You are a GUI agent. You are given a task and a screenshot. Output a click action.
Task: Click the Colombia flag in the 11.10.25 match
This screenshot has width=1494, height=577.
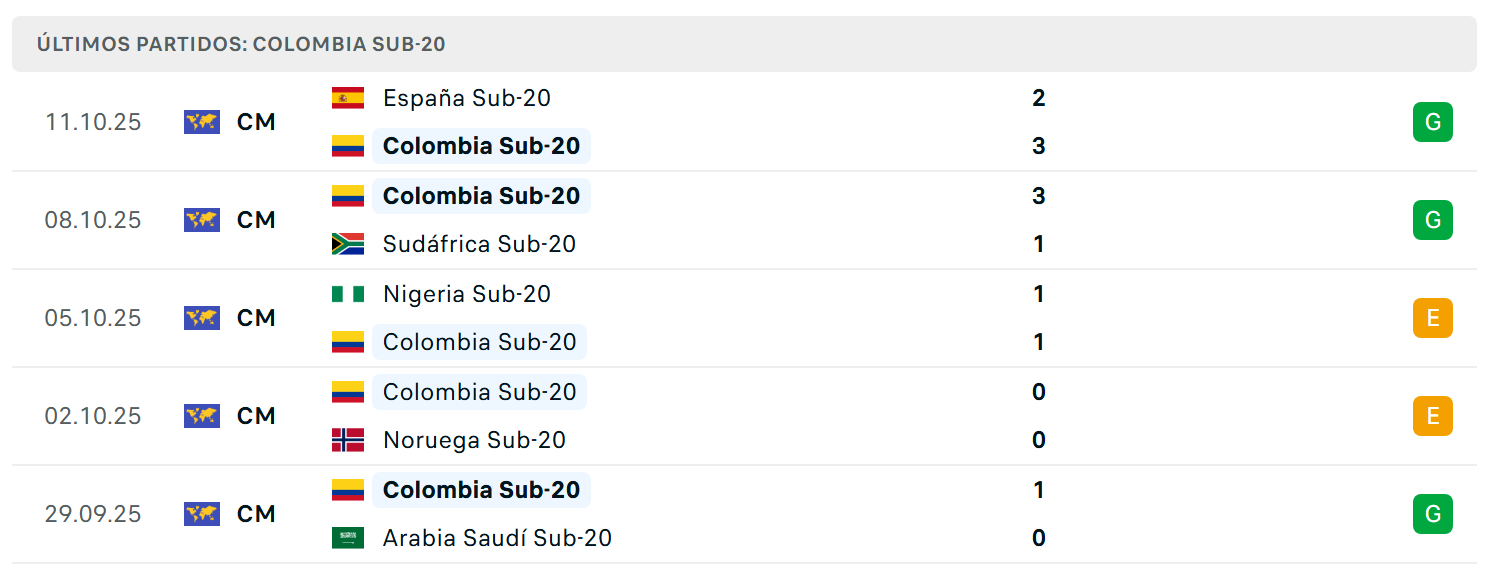click(x=348, y=146)
